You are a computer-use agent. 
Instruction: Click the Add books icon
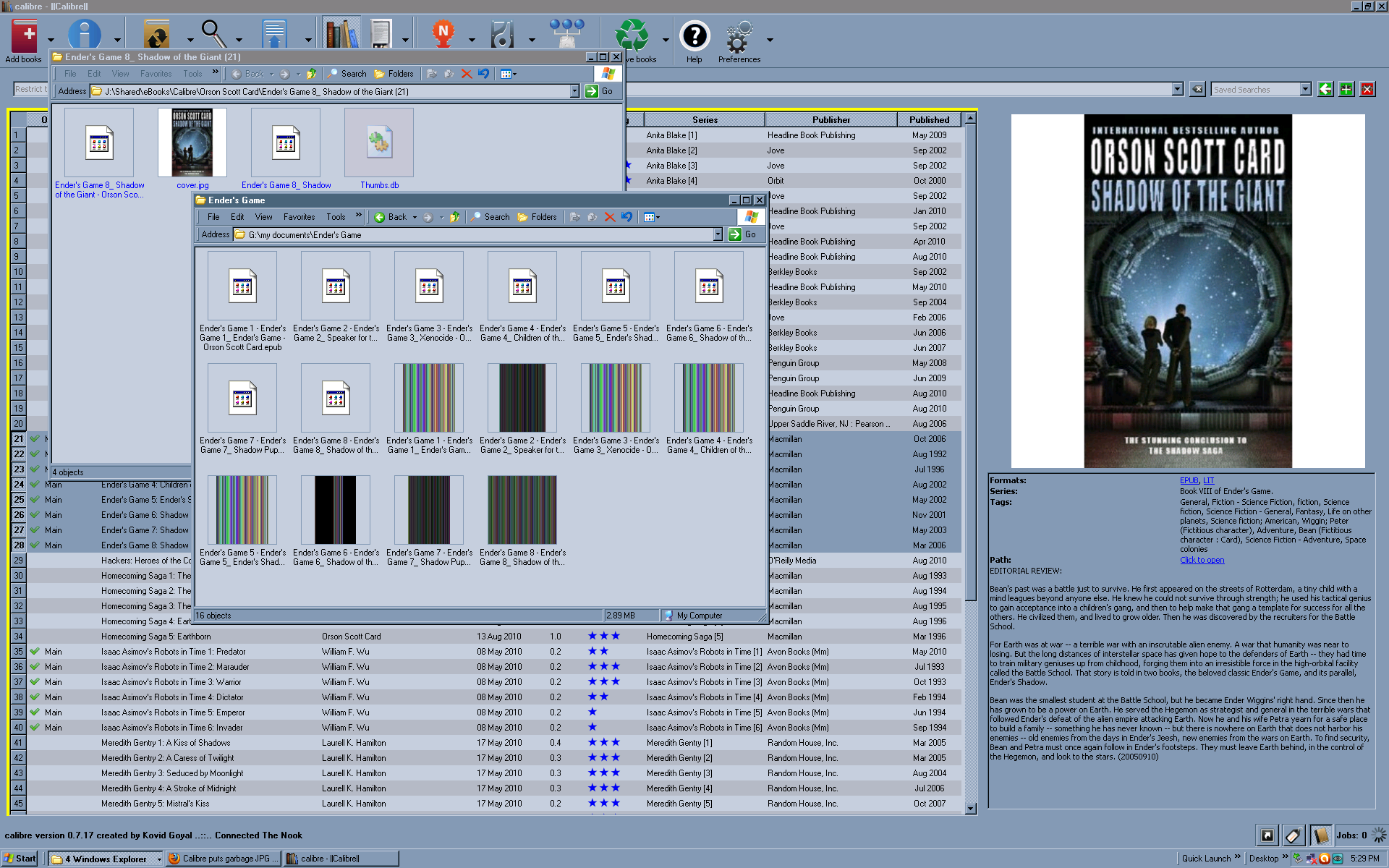point(24,35)
